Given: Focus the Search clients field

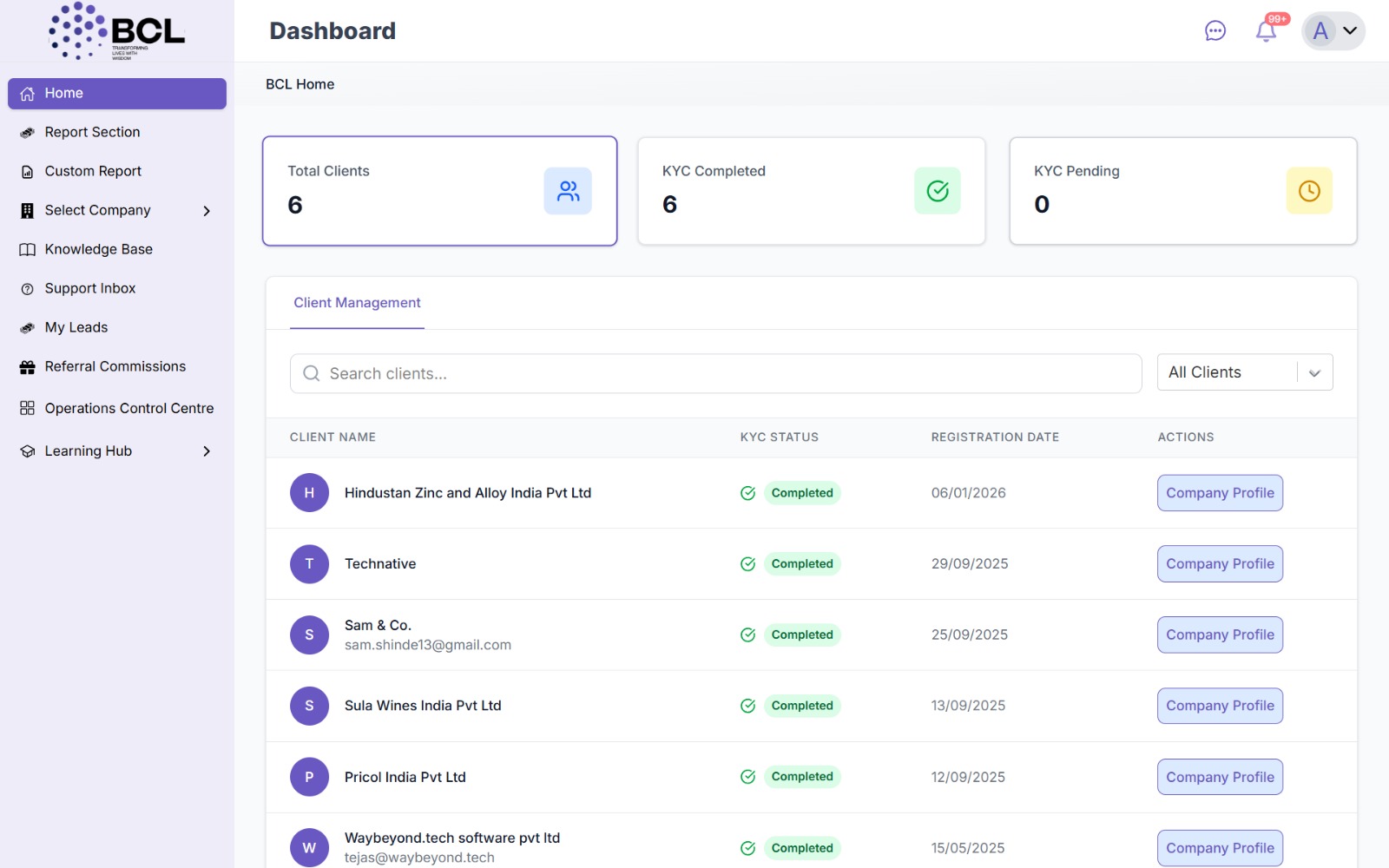Looking at the screenshot, I should pyautogui.click(x=715, y=373).
